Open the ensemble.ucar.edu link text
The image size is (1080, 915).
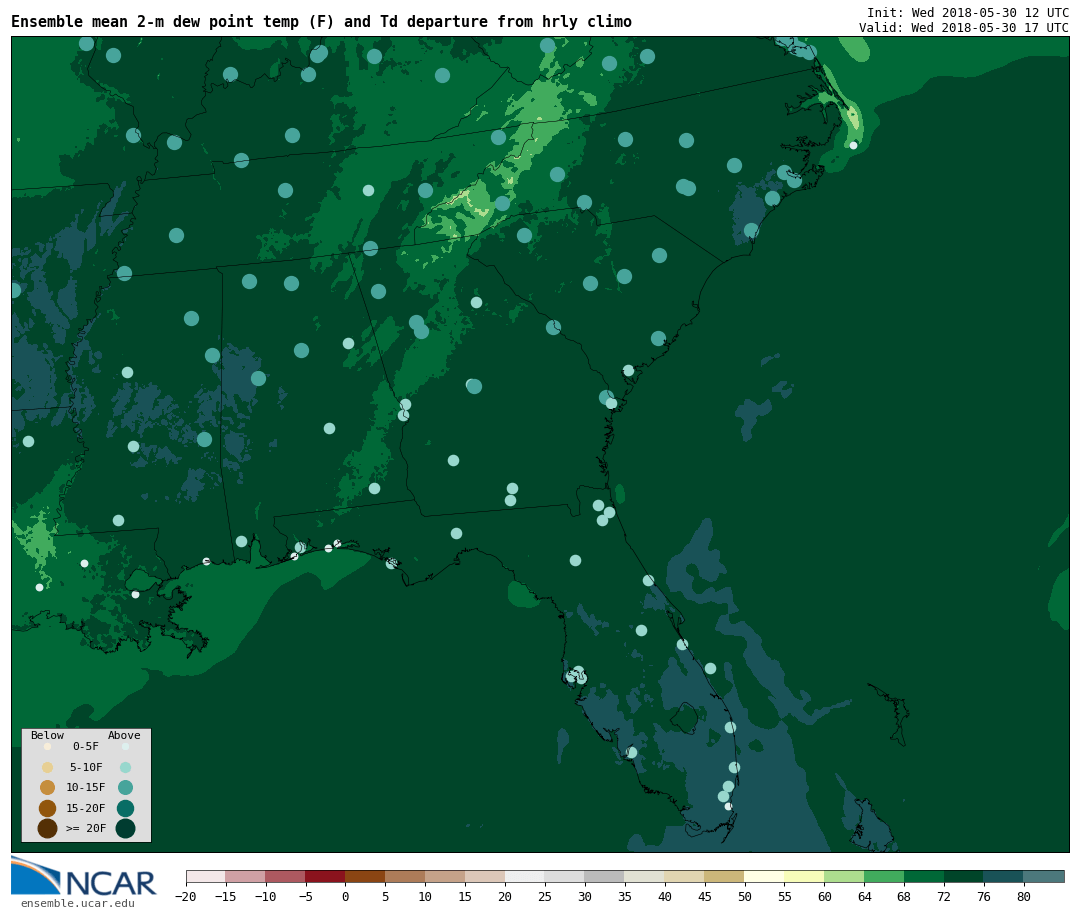78,903
